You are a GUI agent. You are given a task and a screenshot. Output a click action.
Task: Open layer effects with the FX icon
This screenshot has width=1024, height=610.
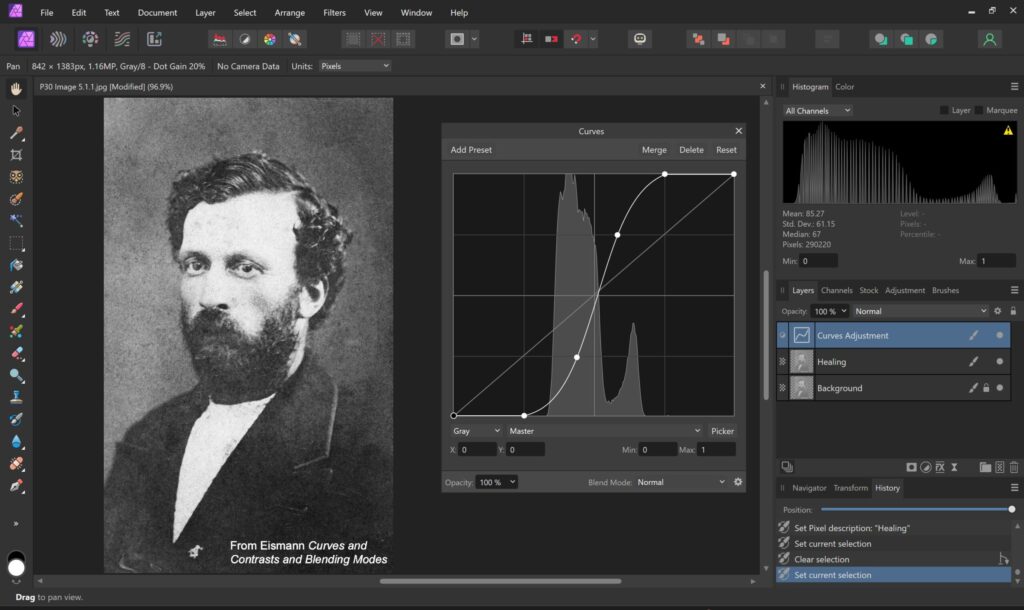coord(940,467)
